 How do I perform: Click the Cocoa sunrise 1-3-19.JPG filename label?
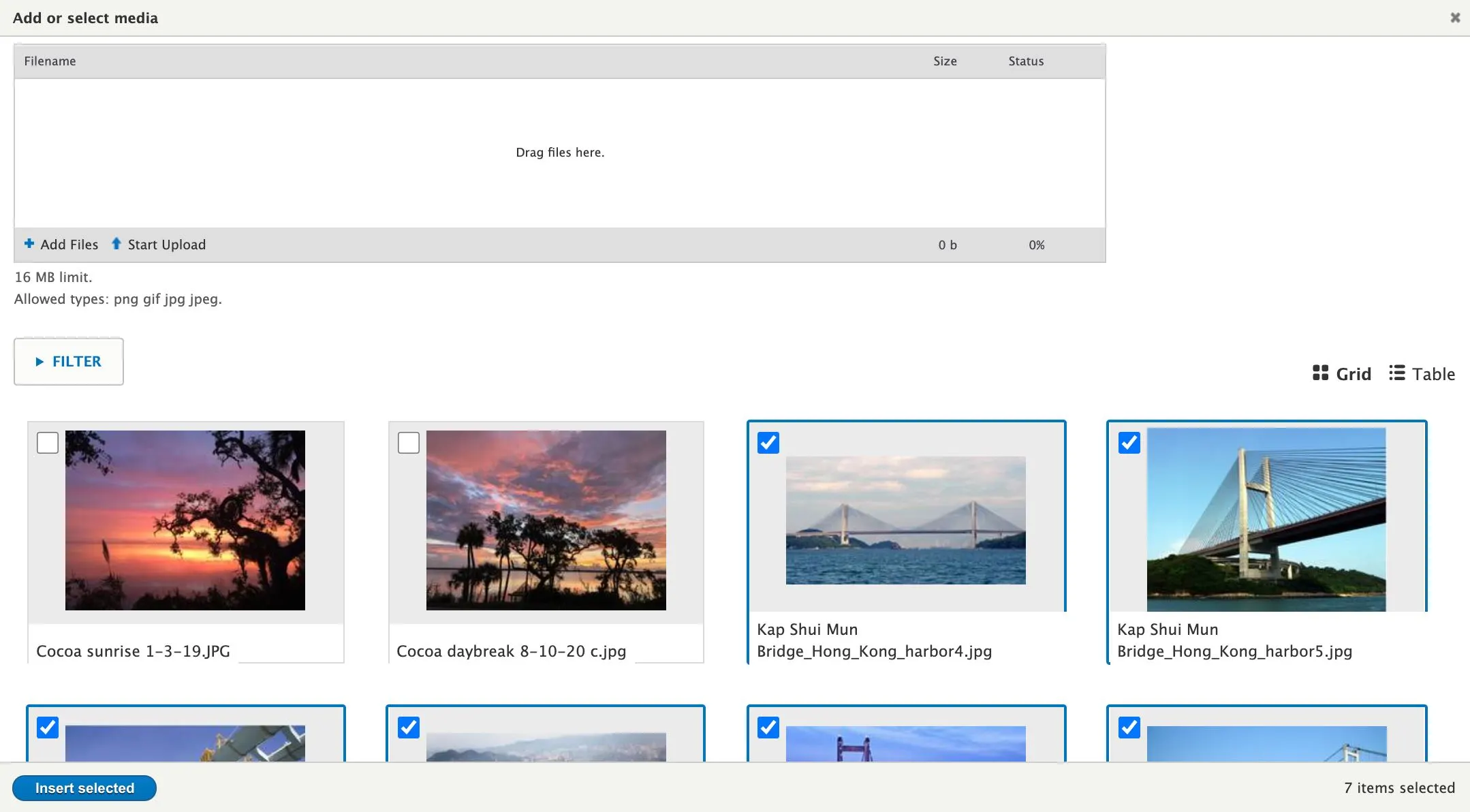click(x=133, y=651)
